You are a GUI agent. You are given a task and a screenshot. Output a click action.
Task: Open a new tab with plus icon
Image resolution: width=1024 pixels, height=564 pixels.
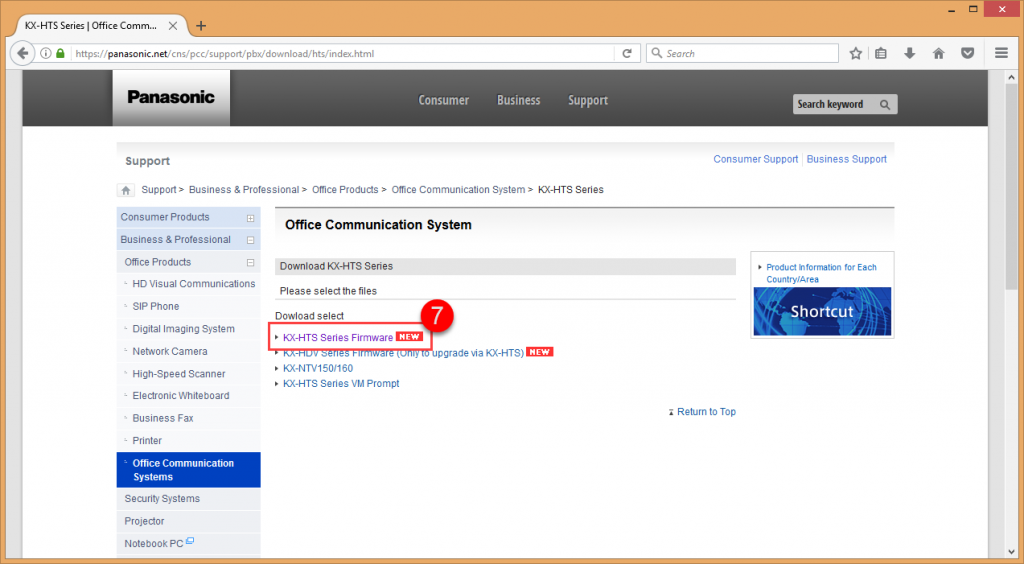coord(201,26)
